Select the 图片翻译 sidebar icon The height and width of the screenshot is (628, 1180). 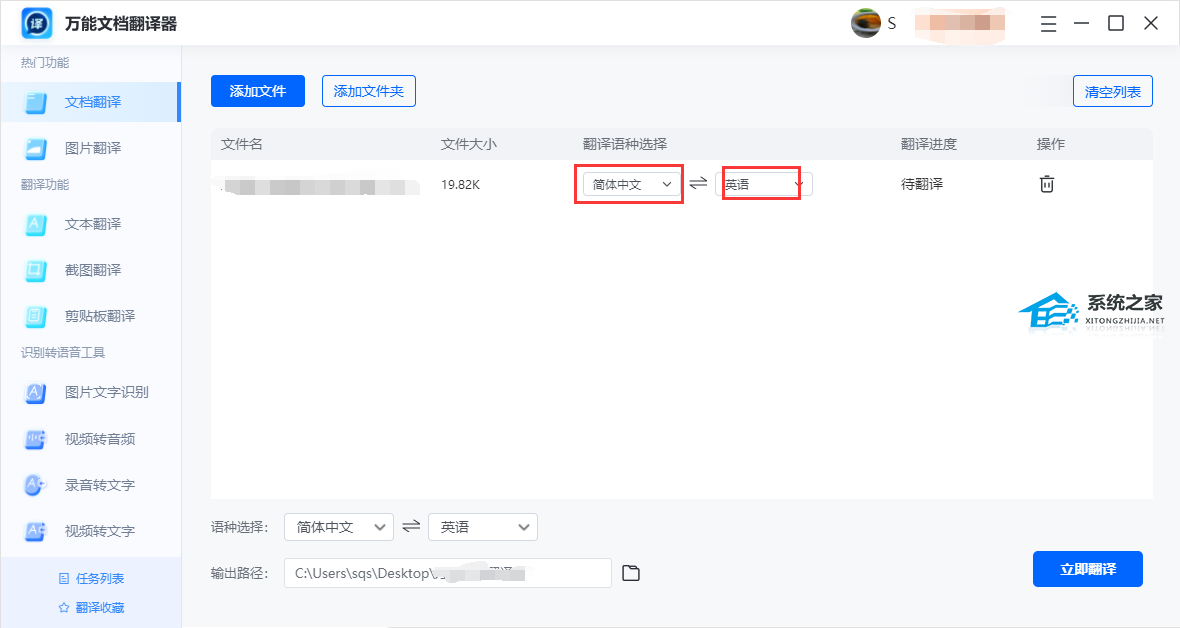pyautogui.click(x=35, y=148)
